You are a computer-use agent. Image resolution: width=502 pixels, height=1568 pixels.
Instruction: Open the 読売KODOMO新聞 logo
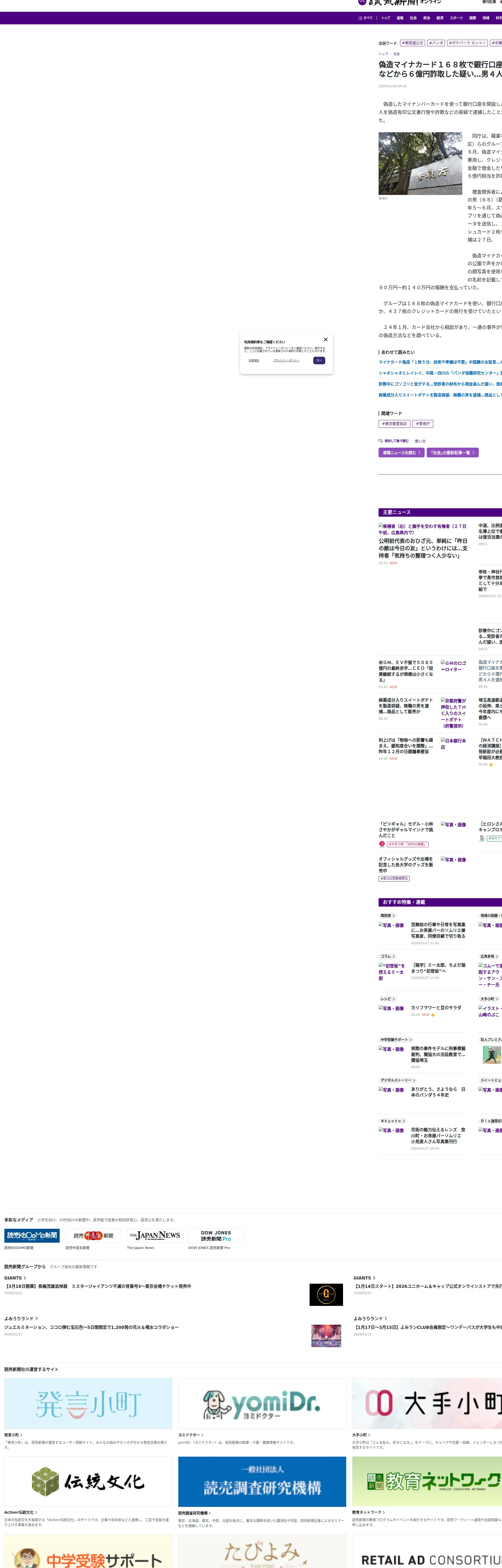[x=32, y=1236]
